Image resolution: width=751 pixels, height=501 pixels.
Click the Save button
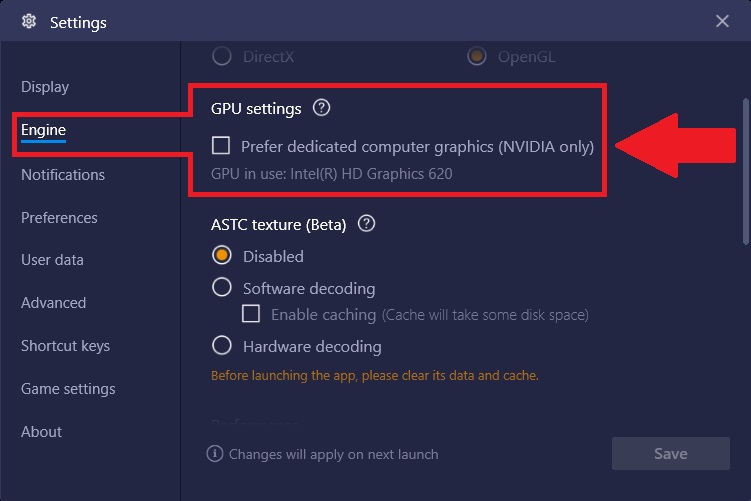pyautogui.click(x=671, y=453)
